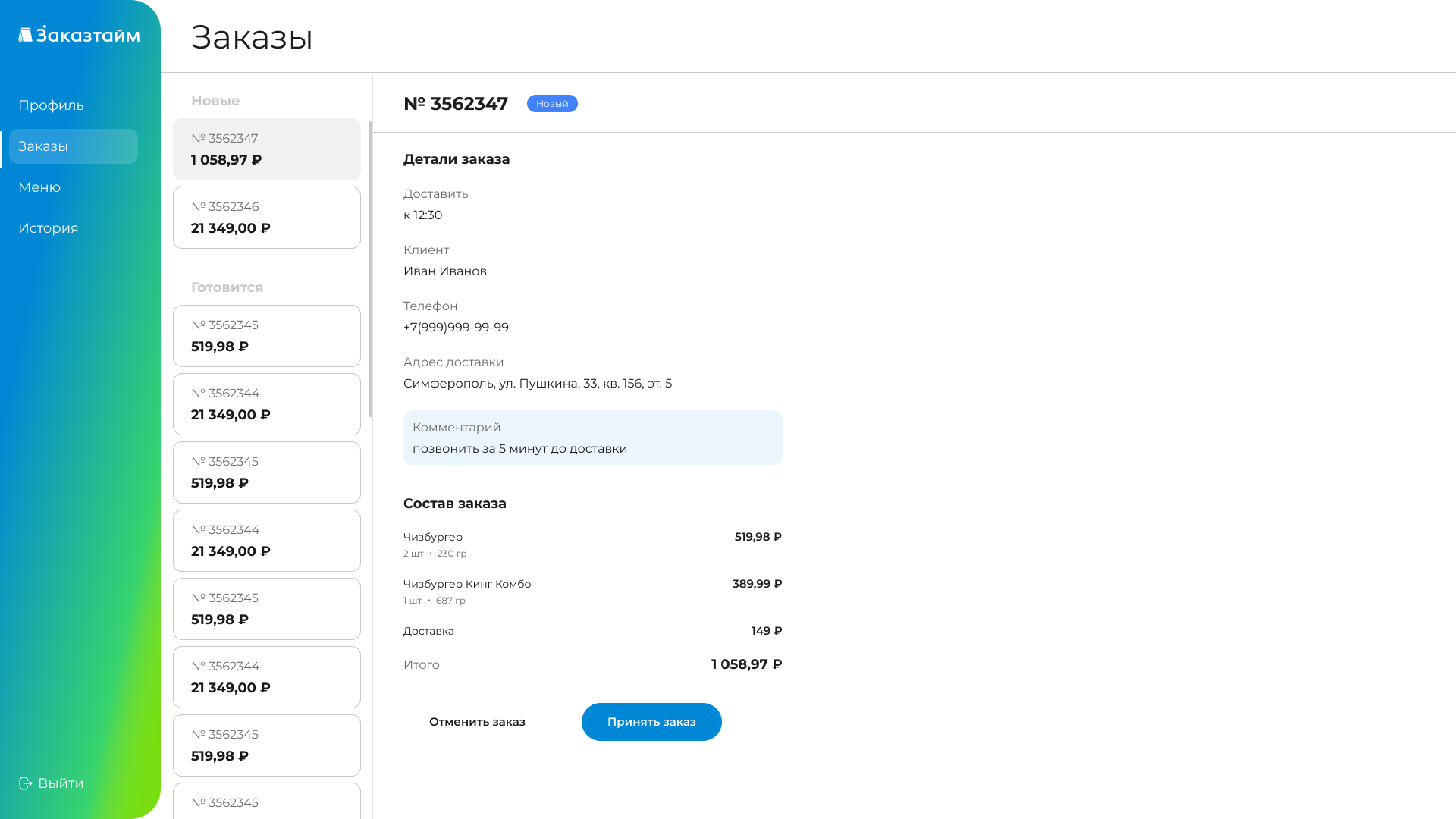Click the Адрес доставки field label
The image size is (1456, 819).
(x=453, y=362)
